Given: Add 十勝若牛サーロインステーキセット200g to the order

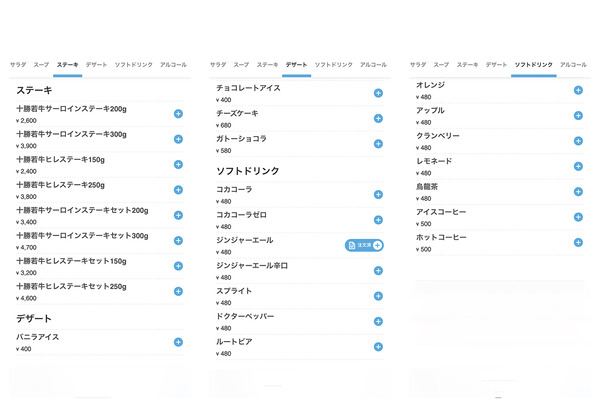Looking at the screenshot, I should click(x=178, y=215).
